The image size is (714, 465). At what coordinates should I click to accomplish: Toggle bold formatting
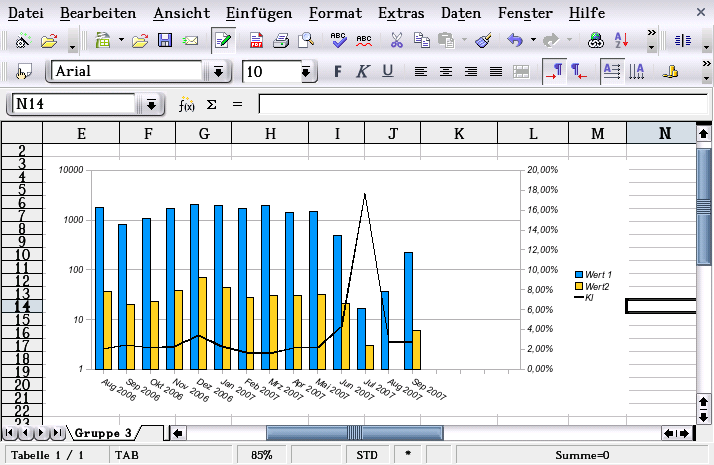pyautogui.click(x=337, y=72)
